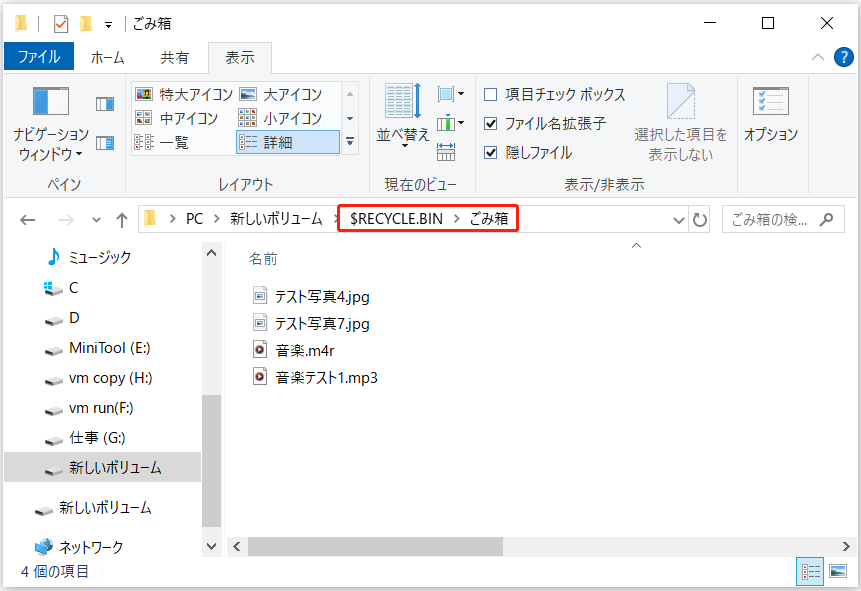This screenshot has height=591, width=861.
Task: Select the 表示 ribbon tab
Action: tap(240, 57)
